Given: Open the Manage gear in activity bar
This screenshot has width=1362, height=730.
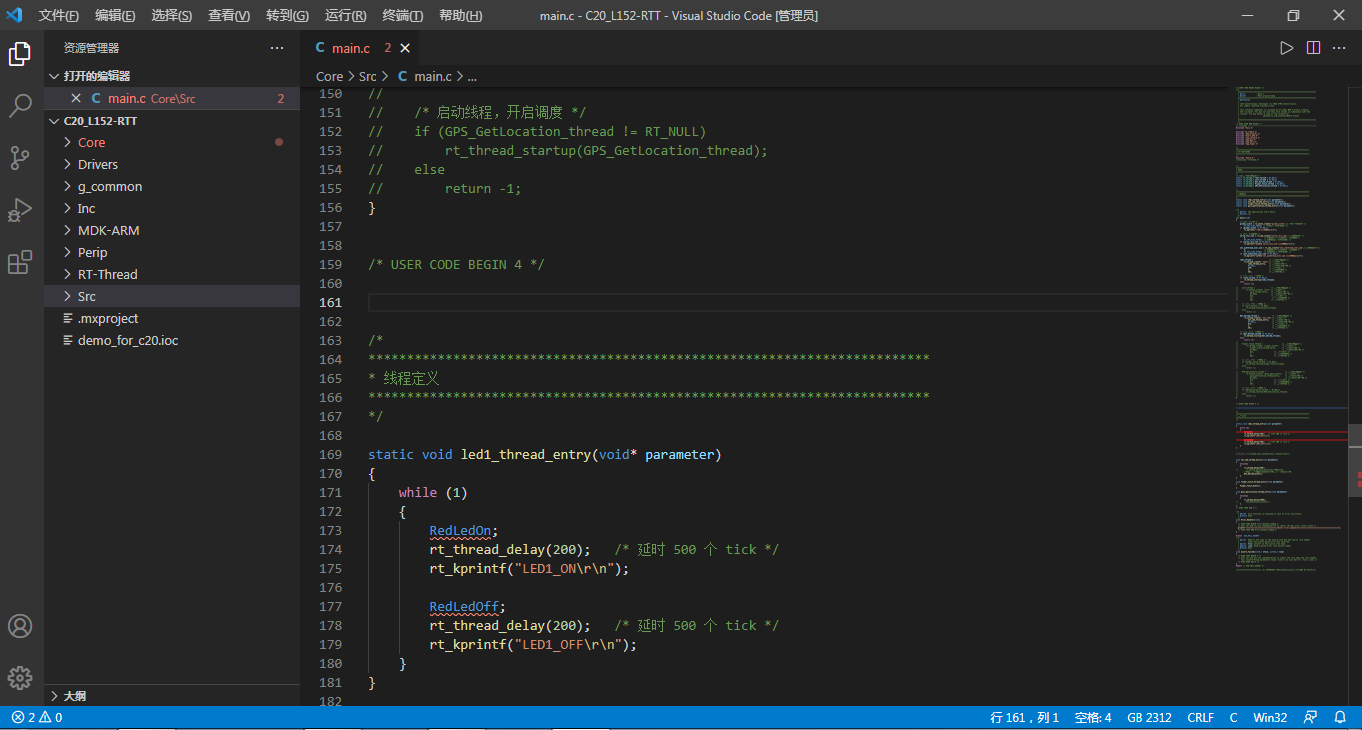Looking at the screenshot, I should tap(20, 678).
